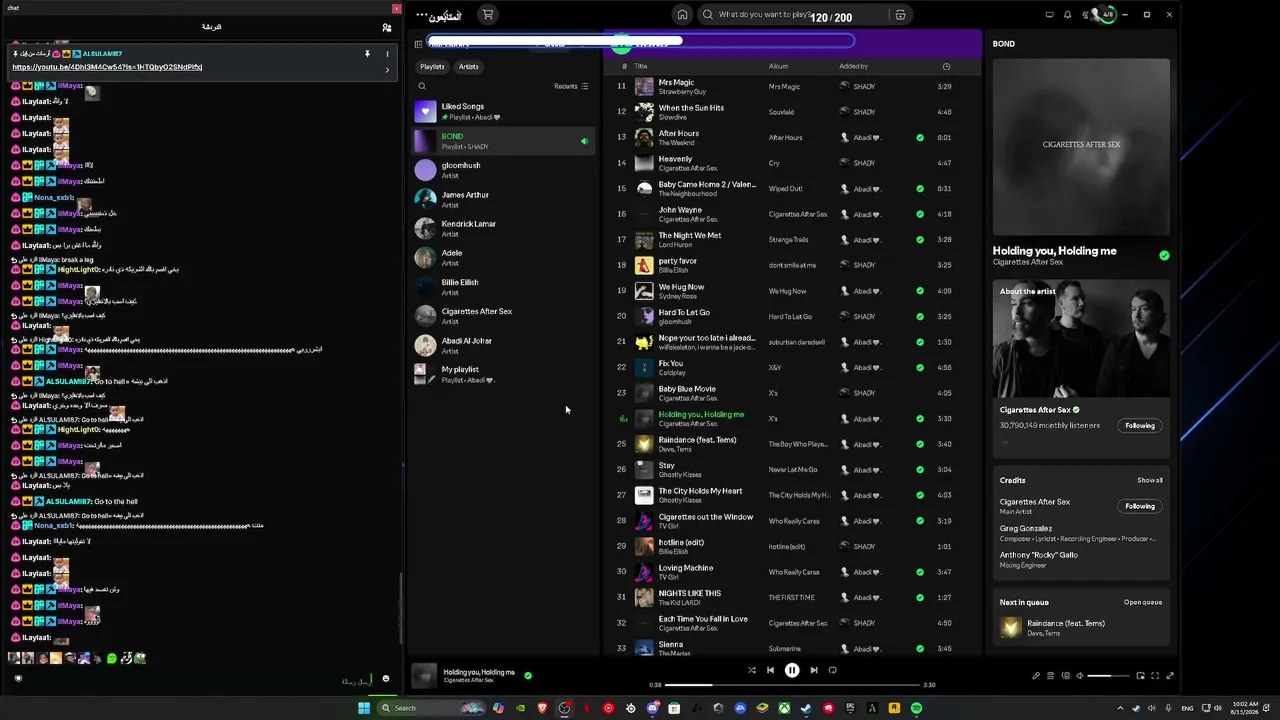Skip to the next track
1280x720 pixels.
point(814,670)
